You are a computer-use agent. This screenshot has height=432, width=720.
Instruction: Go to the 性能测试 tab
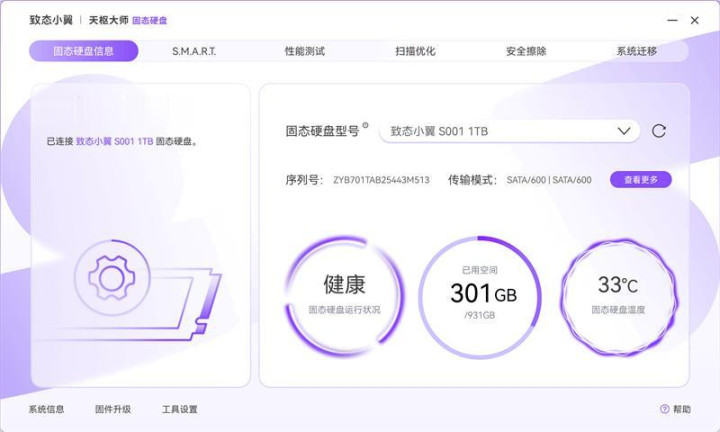[x=305, y=51]
